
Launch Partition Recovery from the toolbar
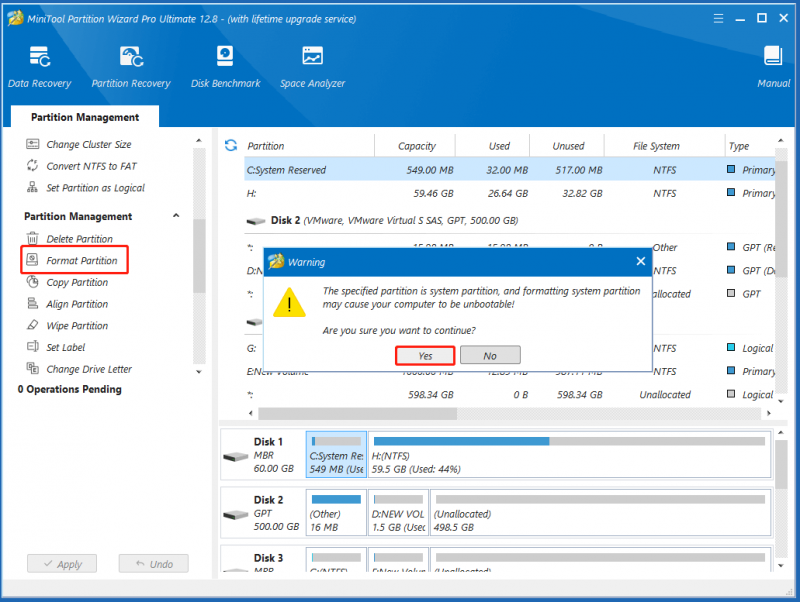(131, 67)
